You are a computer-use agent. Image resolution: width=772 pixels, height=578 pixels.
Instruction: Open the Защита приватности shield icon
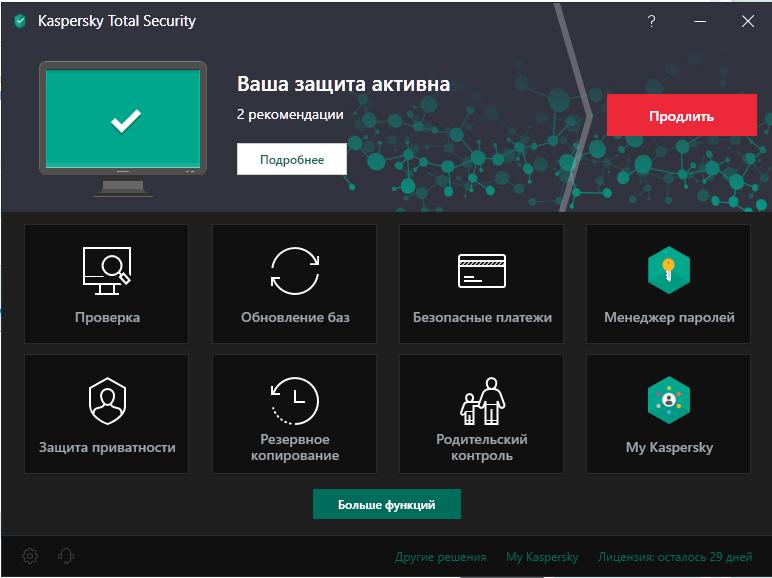coord(107,400)
